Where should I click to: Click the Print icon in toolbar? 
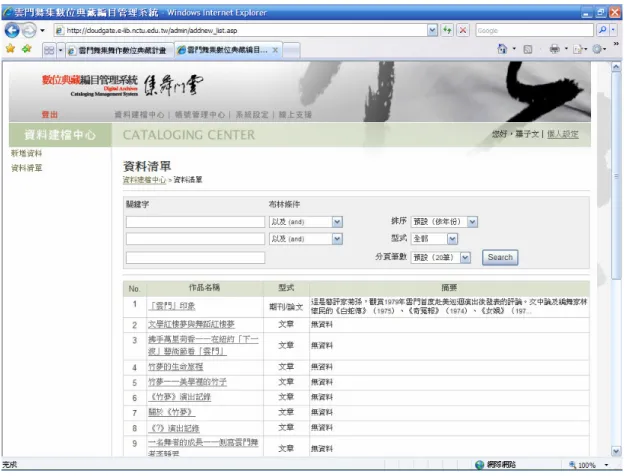pyautogui.click(x=554, y=49)
